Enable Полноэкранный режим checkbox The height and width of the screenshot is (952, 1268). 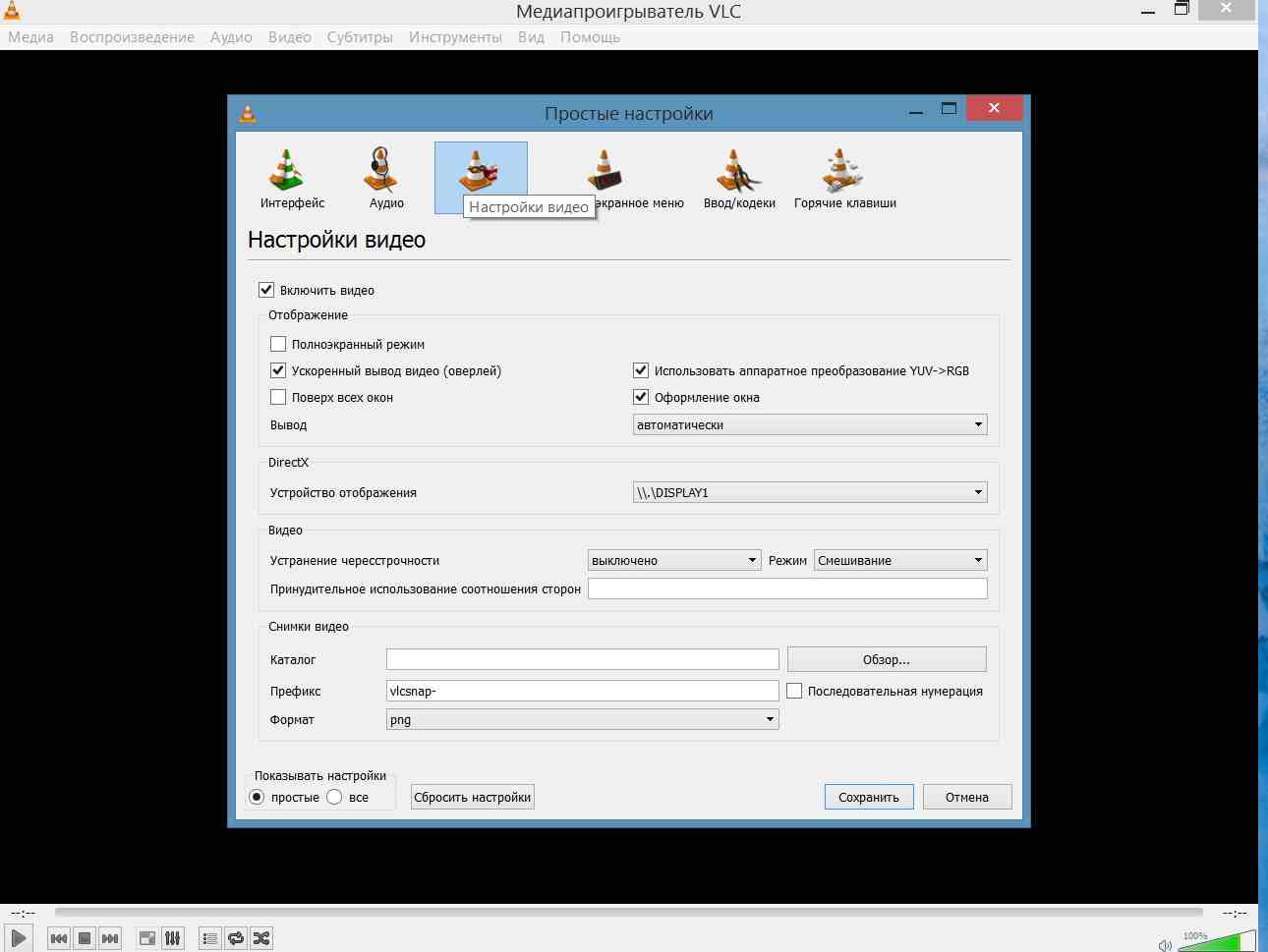(278, 344)
